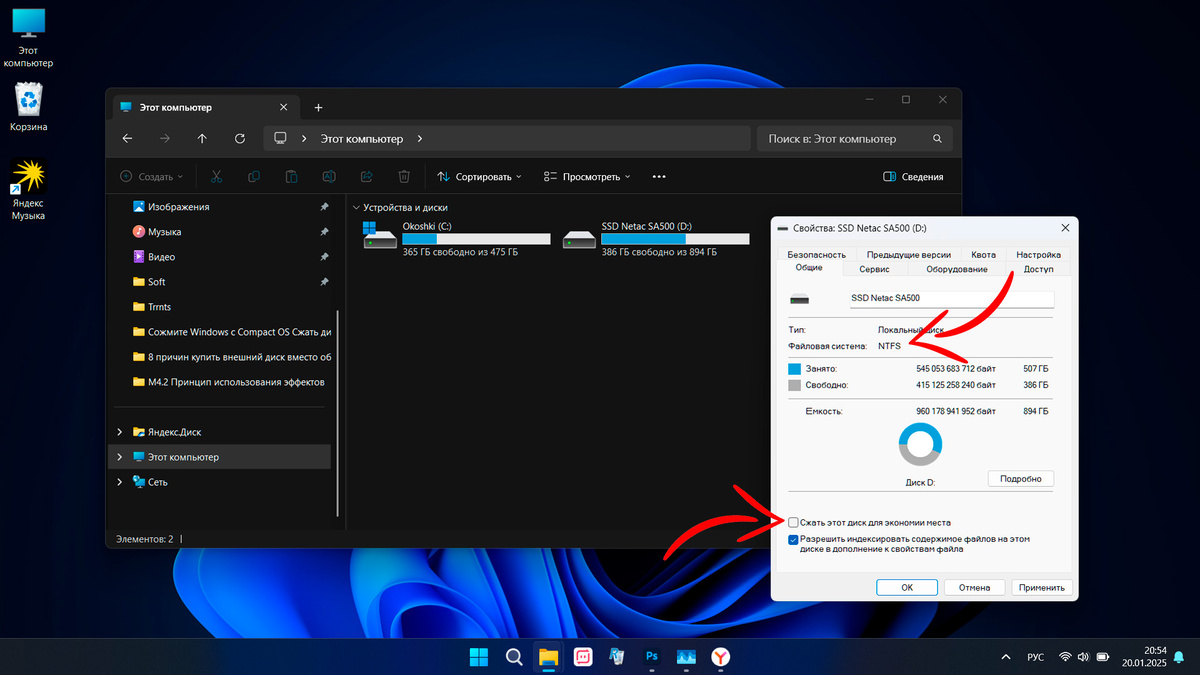Image resolution: width=1200 pixels, height=675 pixels.
Task: Open a new Explorer tab with plus
Action: [318, 107]
